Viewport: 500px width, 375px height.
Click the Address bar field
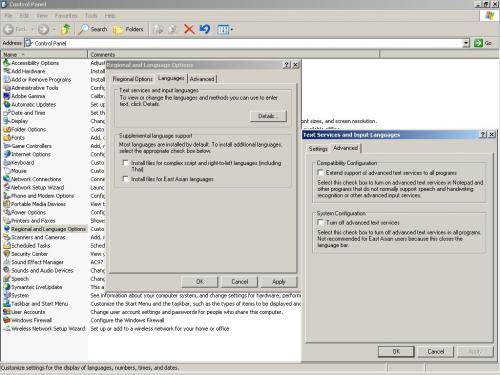point(247,43)
